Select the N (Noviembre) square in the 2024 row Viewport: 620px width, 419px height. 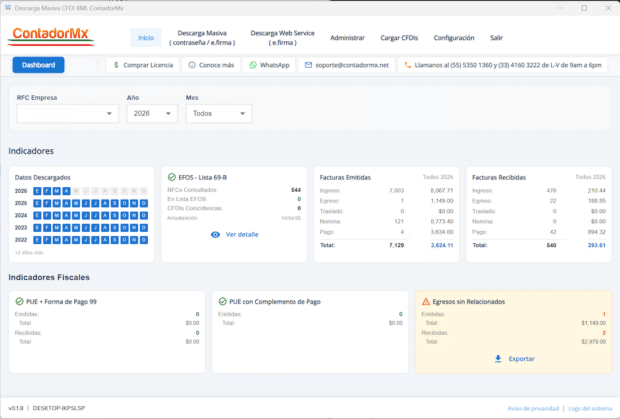[134, 215]
